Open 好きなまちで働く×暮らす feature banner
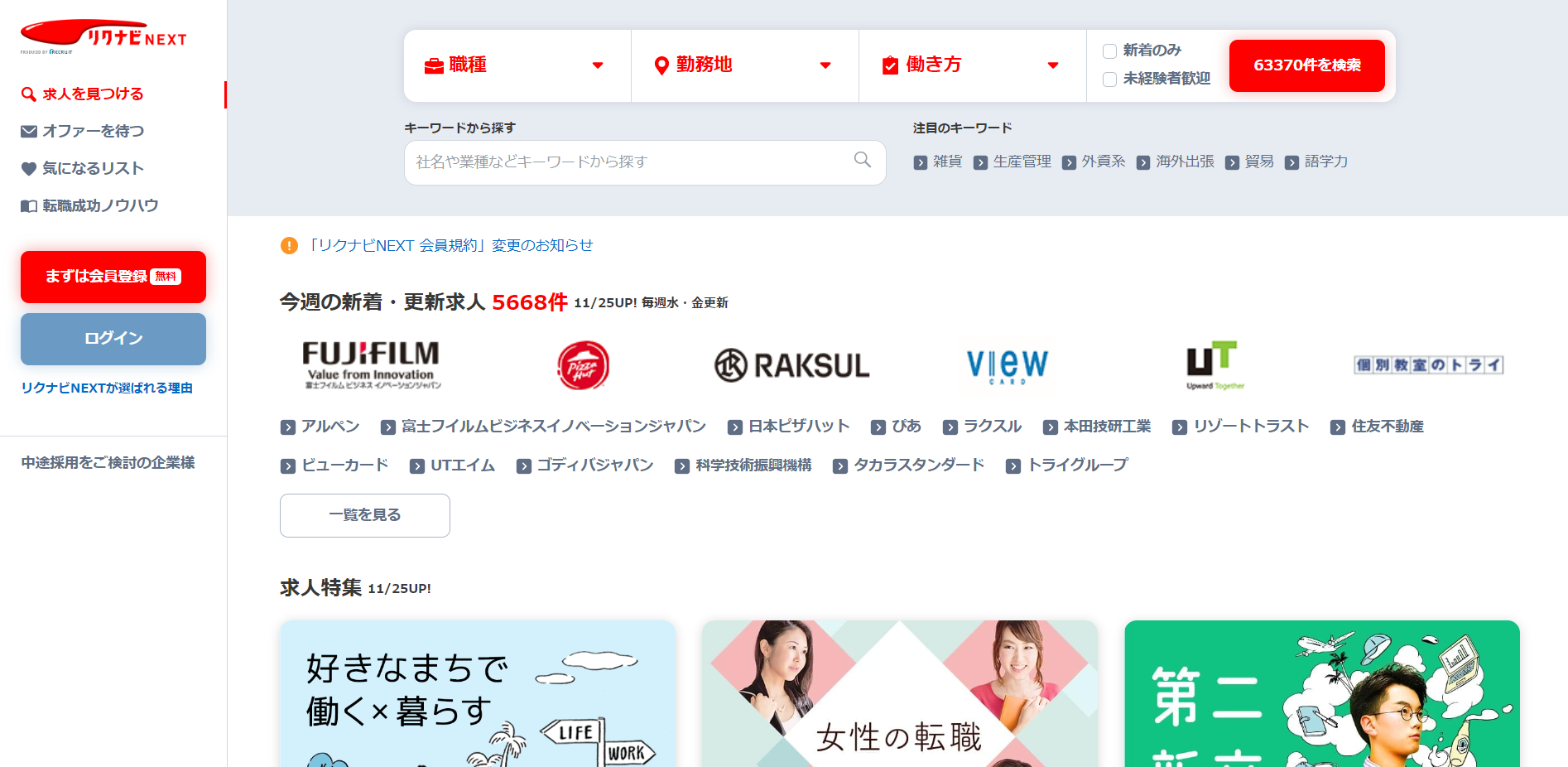The height and width of the screenshot is (767, 1568). coord(478,694)
